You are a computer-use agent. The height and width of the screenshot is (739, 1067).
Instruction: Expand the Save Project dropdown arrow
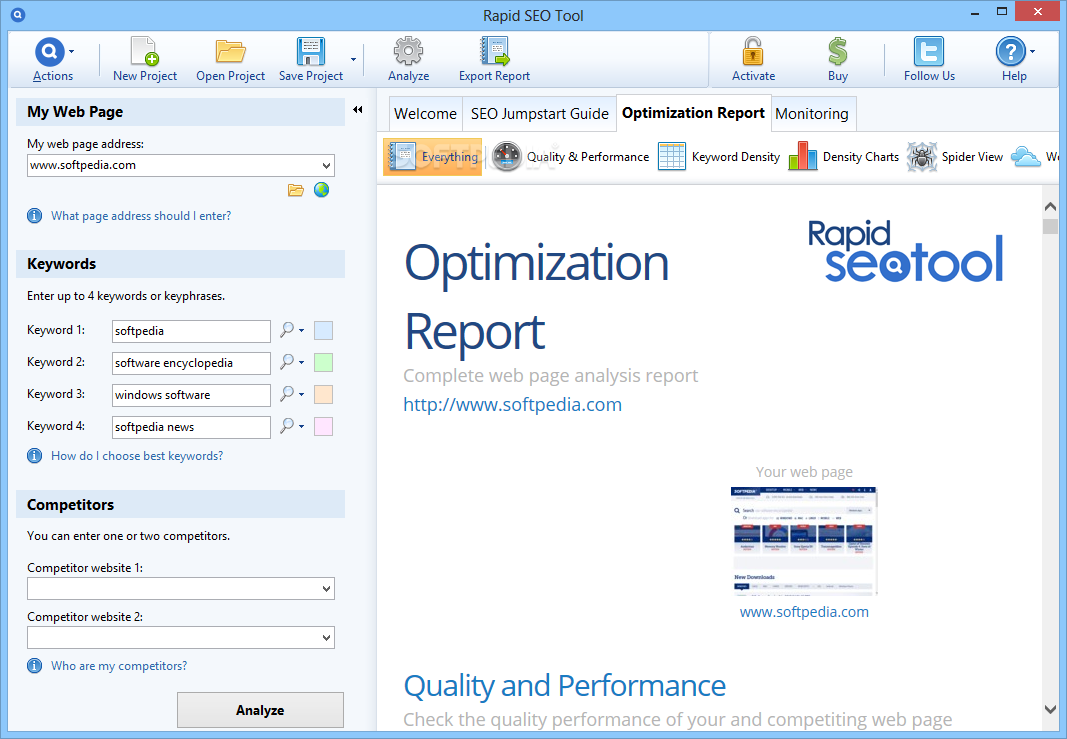point(353,60)
